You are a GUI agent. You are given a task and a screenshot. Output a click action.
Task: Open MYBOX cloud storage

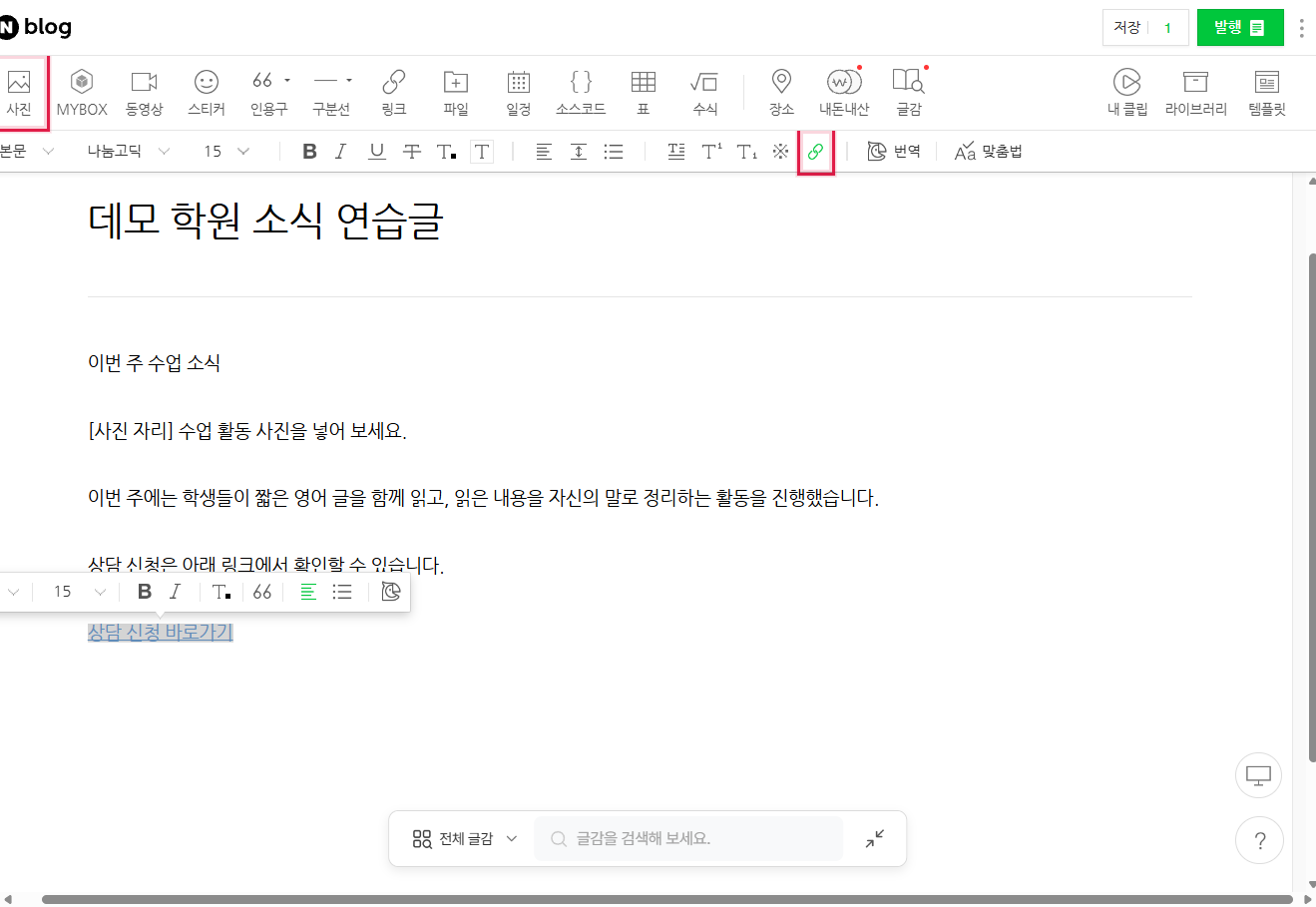(x=82, y=93)
